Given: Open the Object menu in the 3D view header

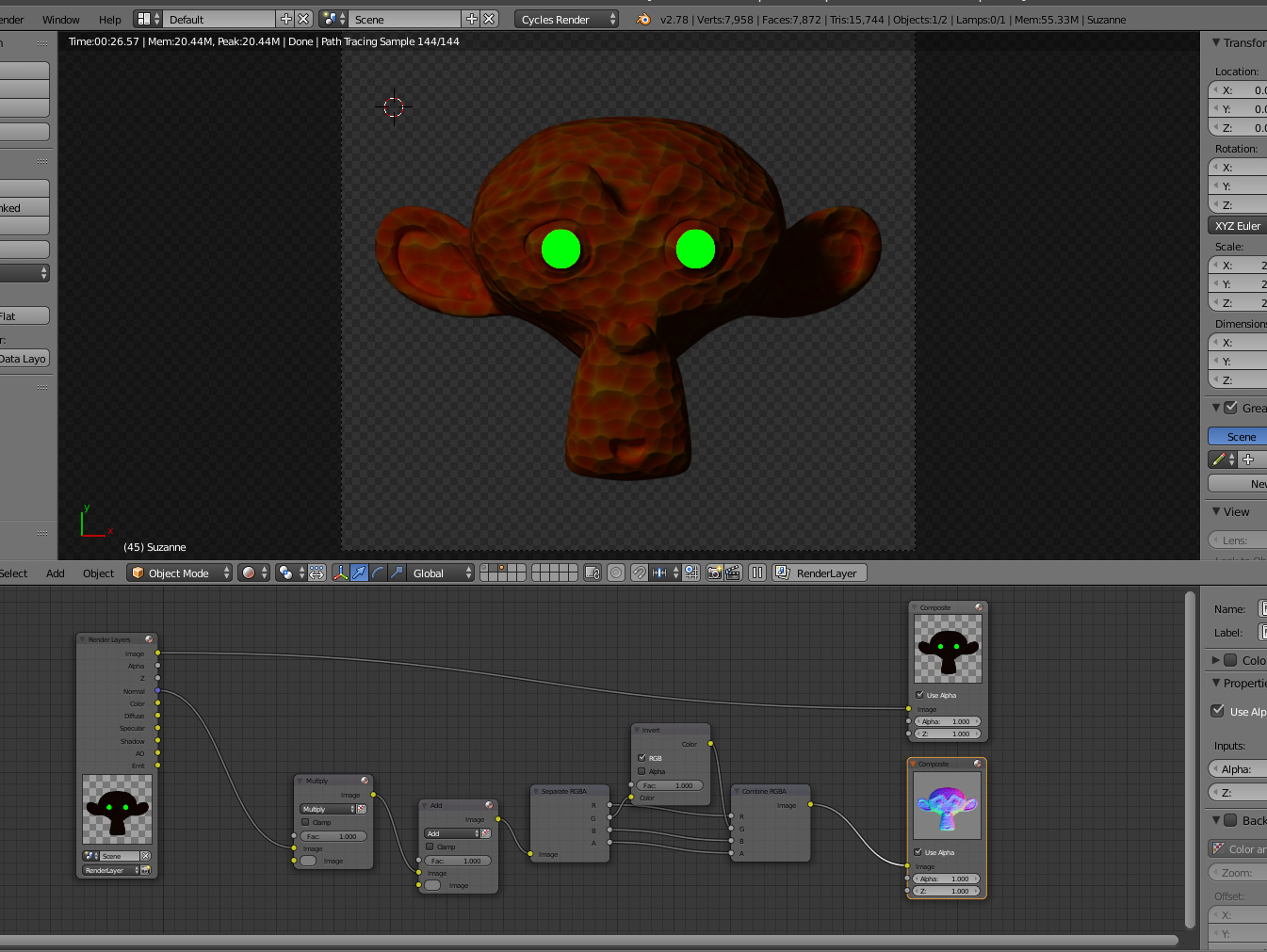Looking at the screenshot, I should 98,573.
